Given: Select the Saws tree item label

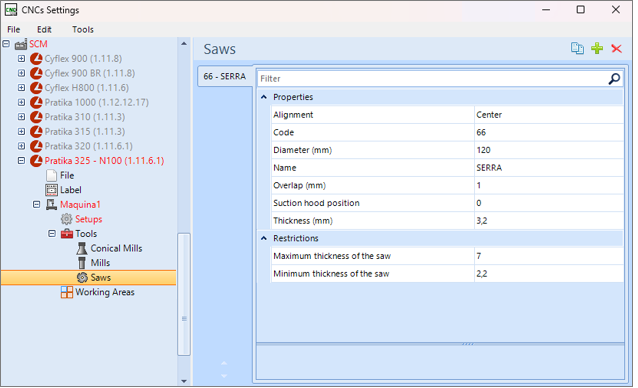Looking at the screenshot, I should tap(101, 277).
